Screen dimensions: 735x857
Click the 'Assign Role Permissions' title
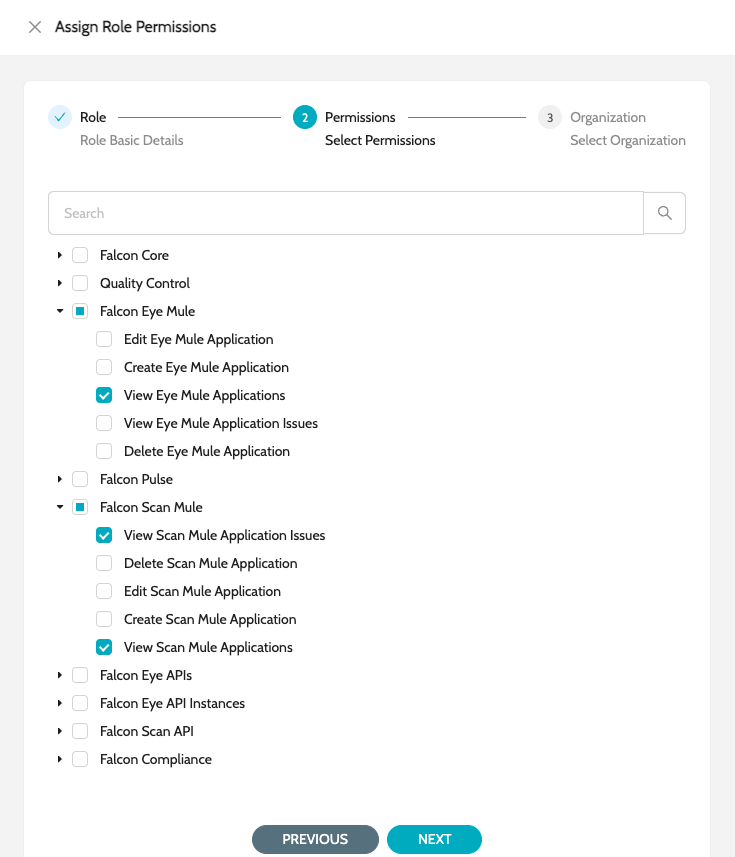click(x=136, y=27)
